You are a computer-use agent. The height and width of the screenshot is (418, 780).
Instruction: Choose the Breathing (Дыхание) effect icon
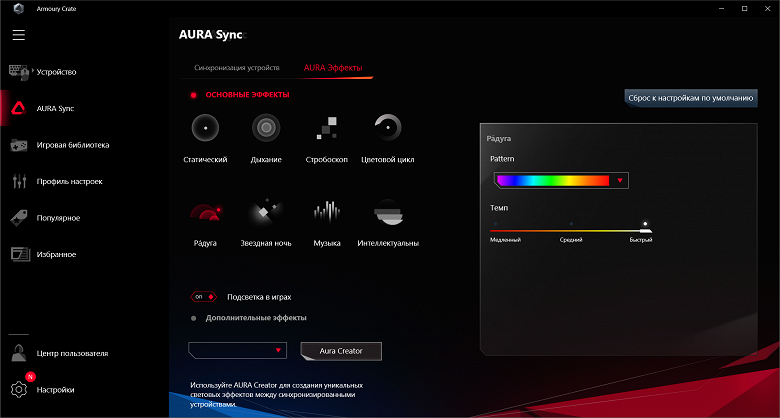(x=266, y=128)
